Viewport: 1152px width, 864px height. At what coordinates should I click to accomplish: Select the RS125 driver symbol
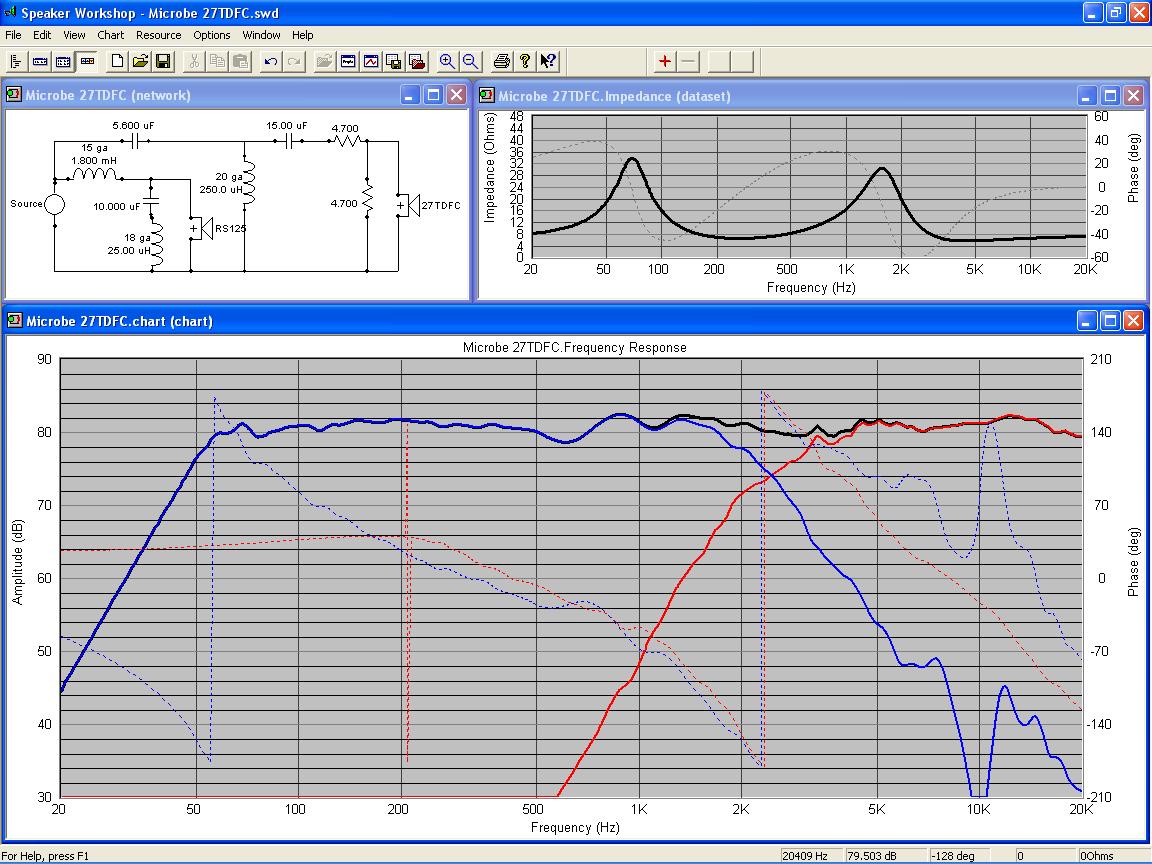click(202, 228)
